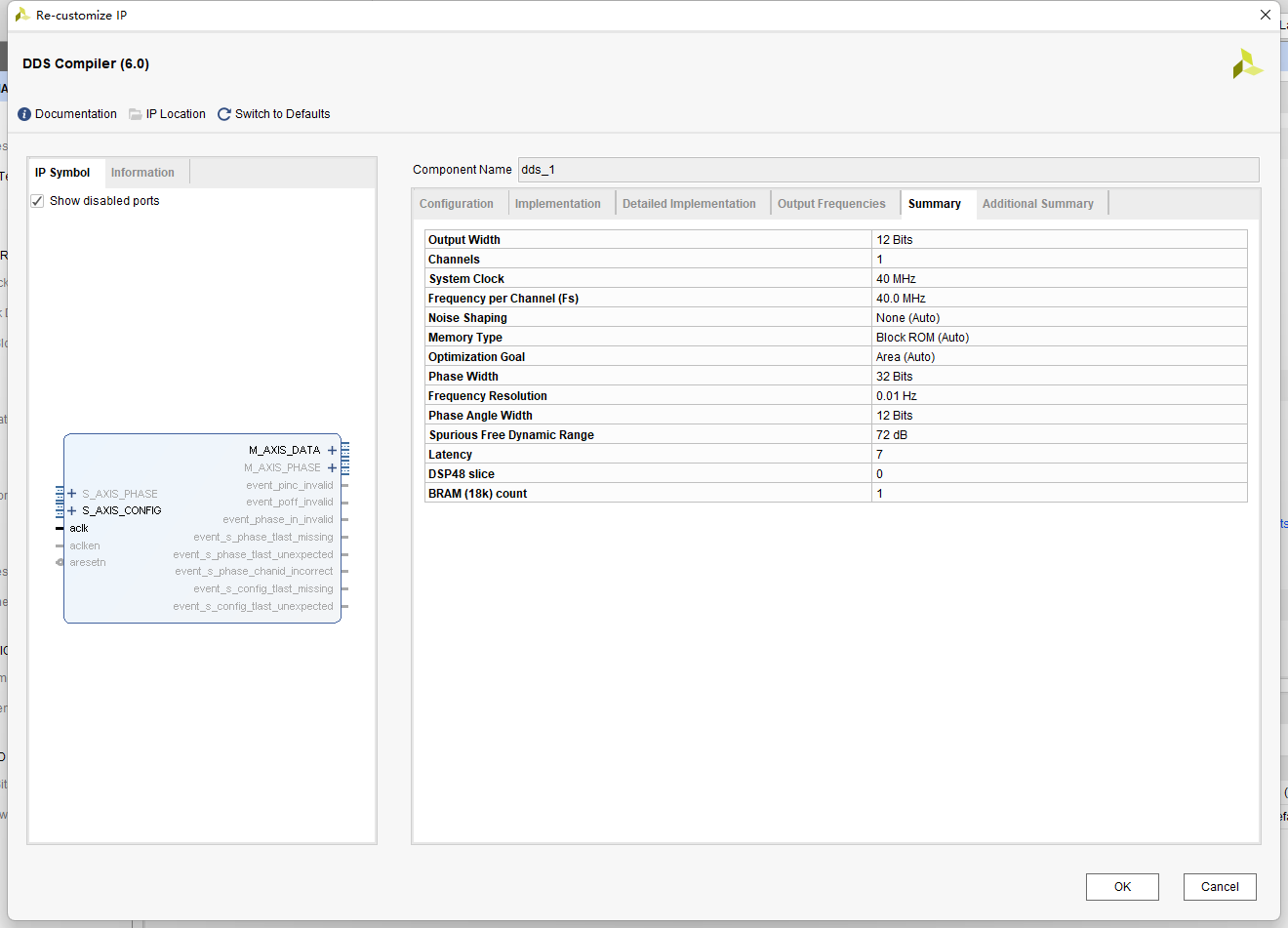Select the BRAM (18k) count row label
This screenshot has height=928, width=1288.
477,494
